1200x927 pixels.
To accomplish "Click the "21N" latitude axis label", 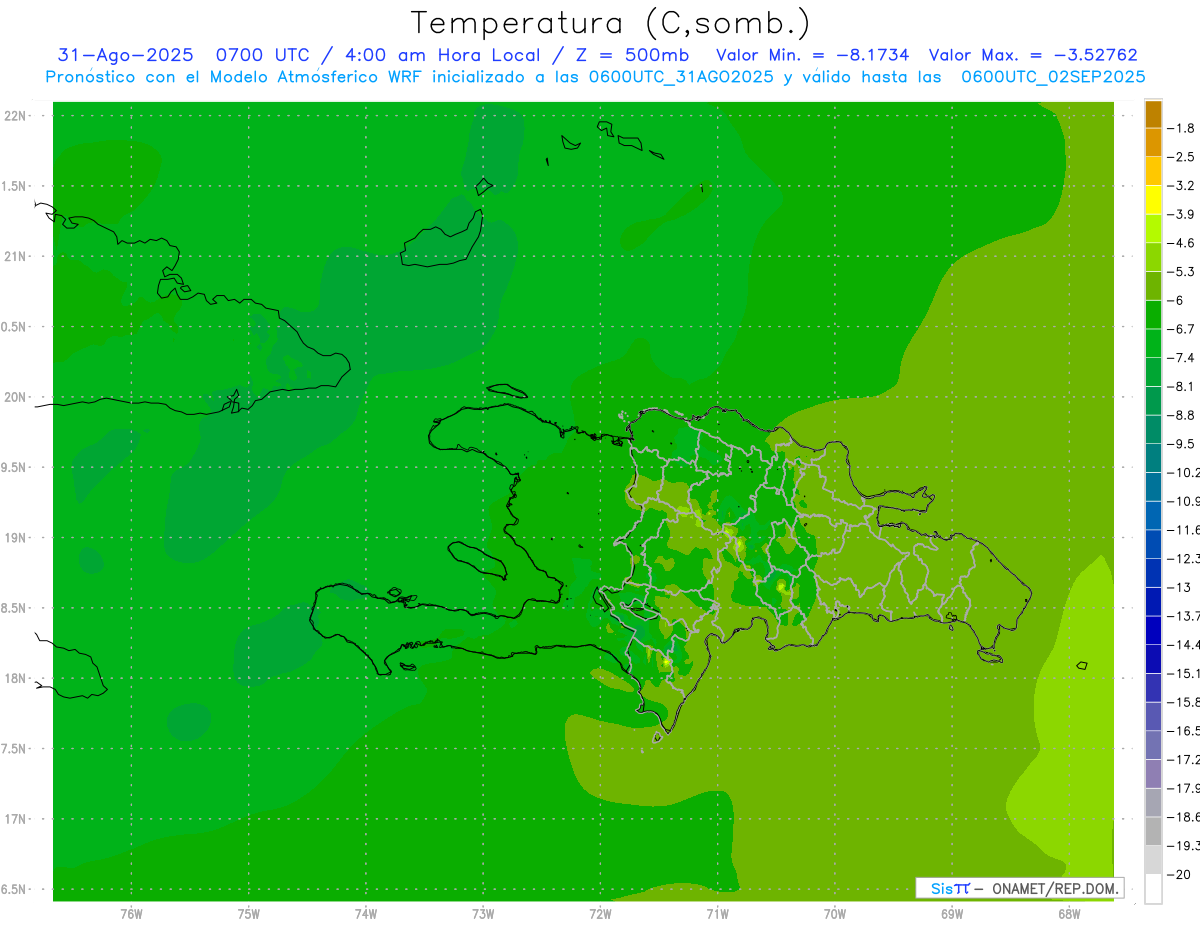I will pos(15,257).
